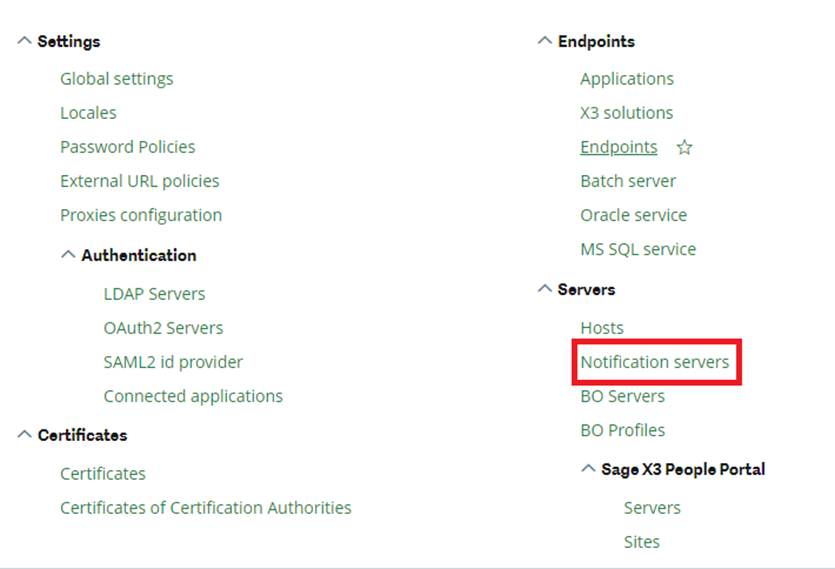Collapse the Endpoints section chevron
This screenshot has height=569, width=835.
tap(545, 41)
